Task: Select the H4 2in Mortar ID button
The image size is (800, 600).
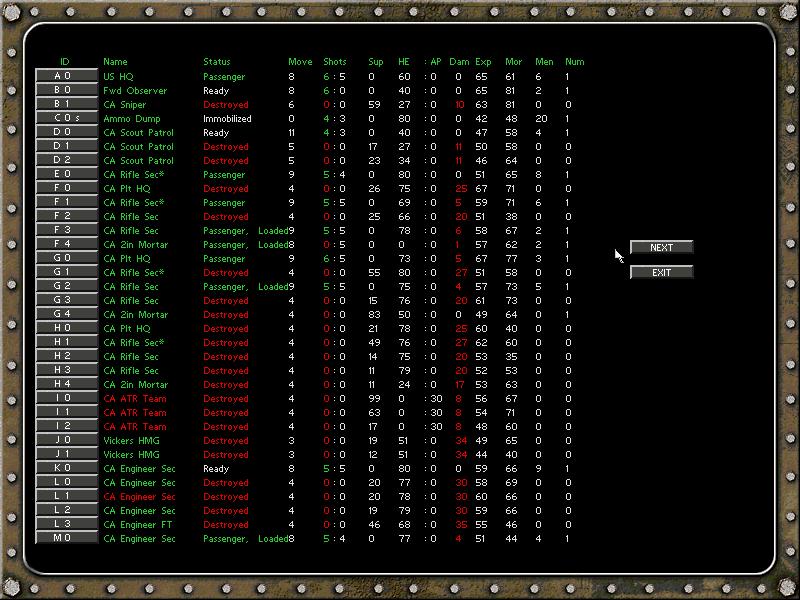Action: [x=66, y=384]
